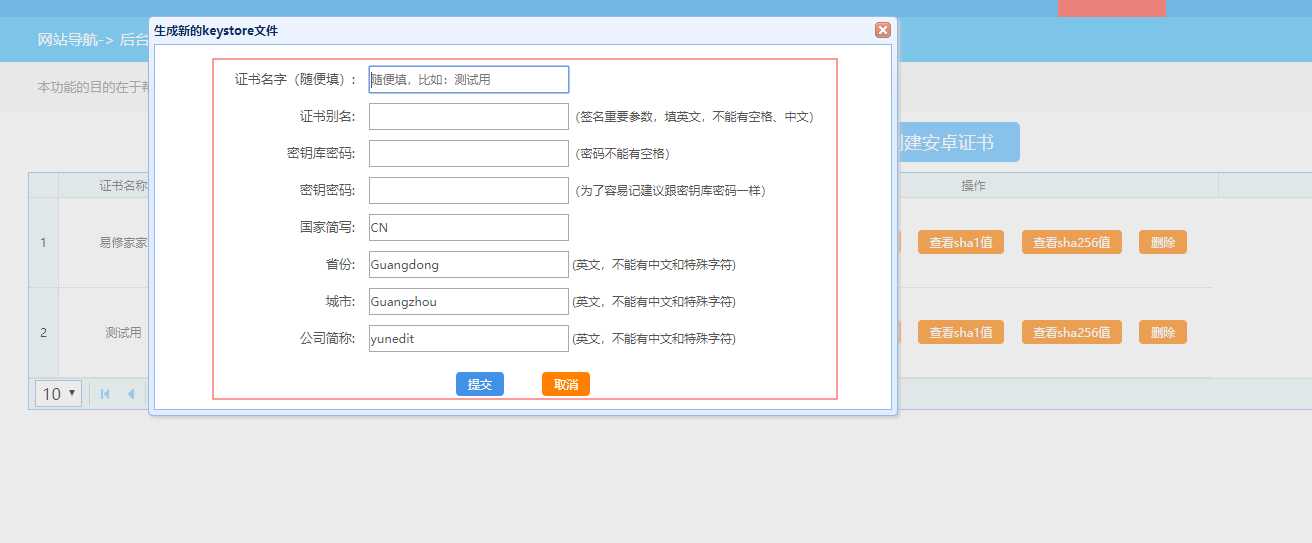Click the 网站导航 breadcrumb link
This screenshot has height=543, width=1312.
[x=67, y=40]
